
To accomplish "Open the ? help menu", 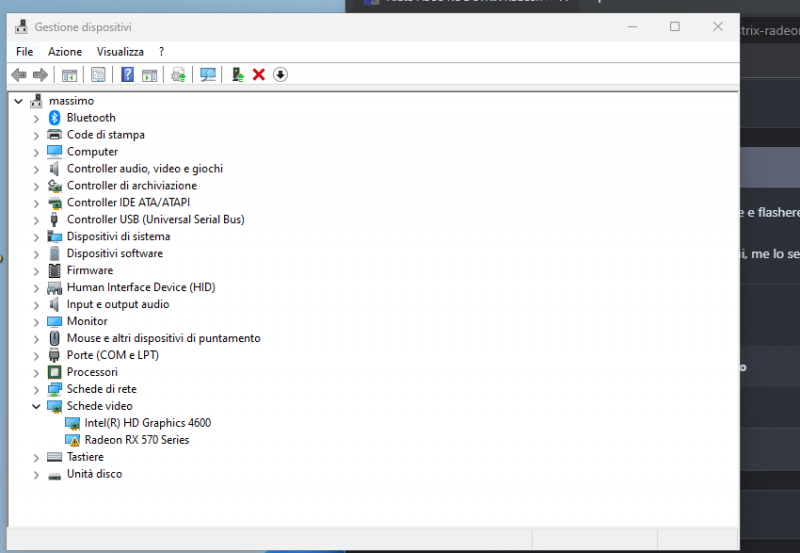I will point(161,52).
